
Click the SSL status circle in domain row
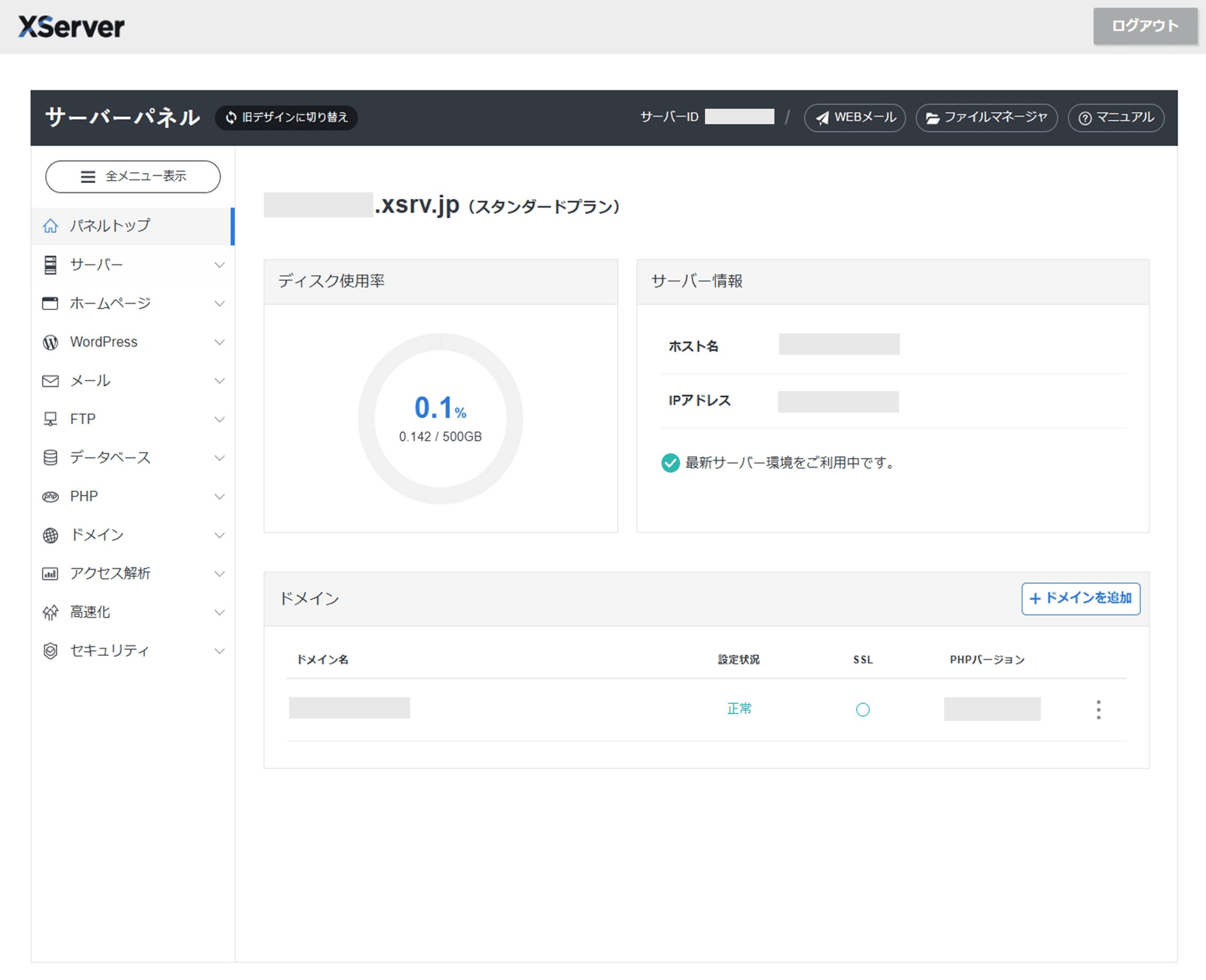click(x=862, y=710)
